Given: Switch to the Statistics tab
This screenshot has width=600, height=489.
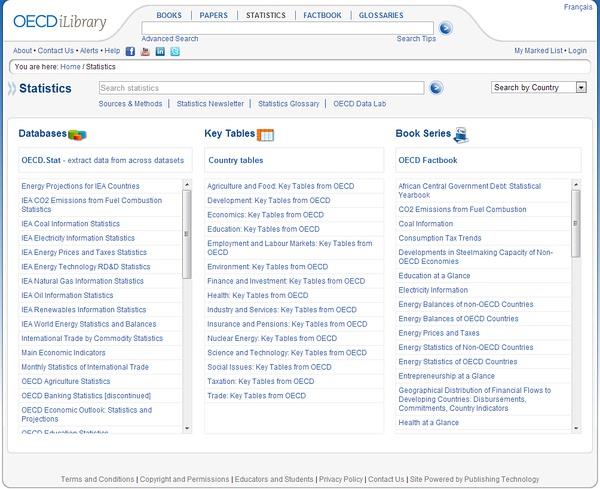Looking at the screenshot, I should (x=266, y=15).
